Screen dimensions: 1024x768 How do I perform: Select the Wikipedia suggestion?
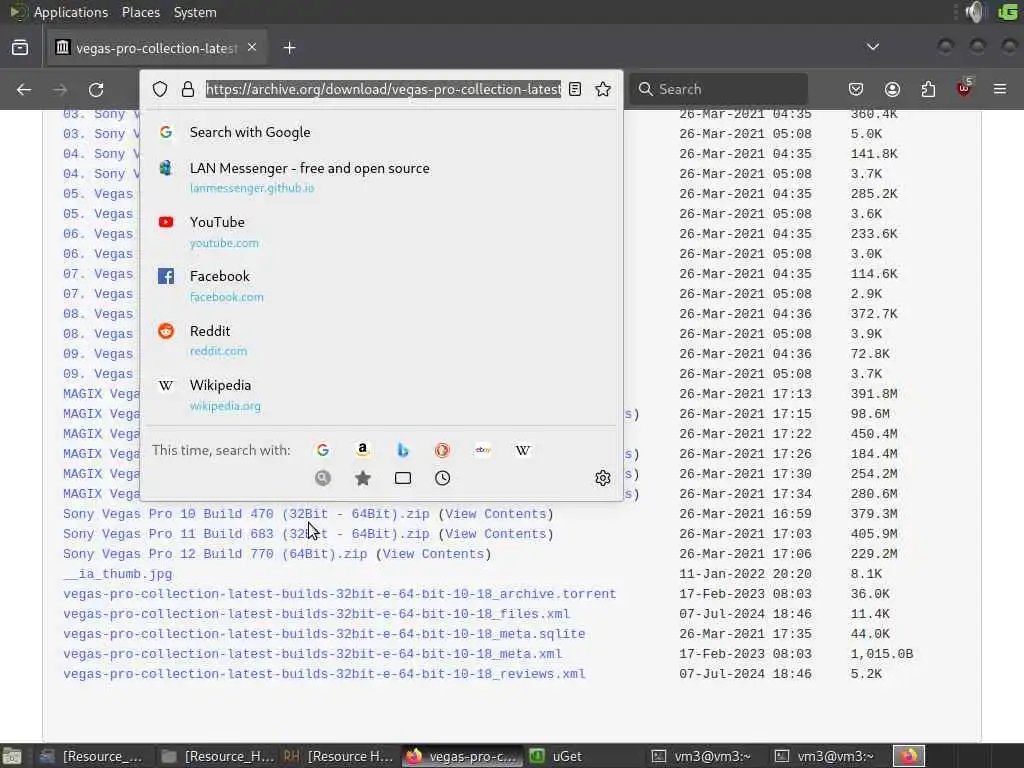381,394
